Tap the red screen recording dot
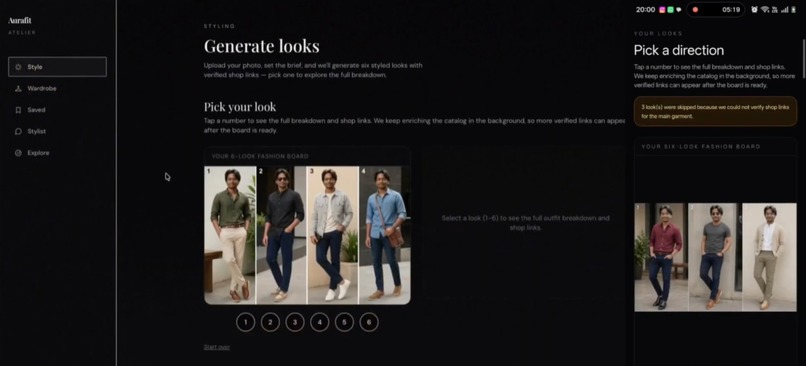This screenshot has height=366, width=806. click(x=695, y=10)
